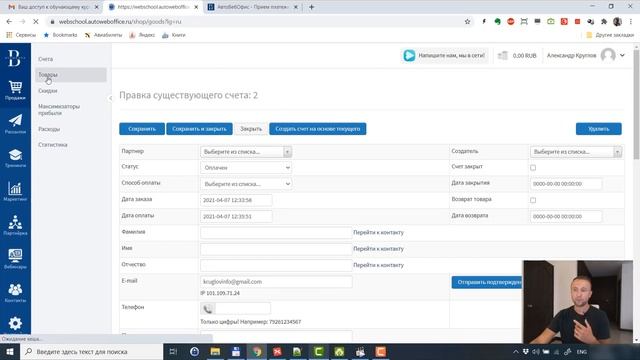Click the Evernote elephant extension icon

pos(497,22)
